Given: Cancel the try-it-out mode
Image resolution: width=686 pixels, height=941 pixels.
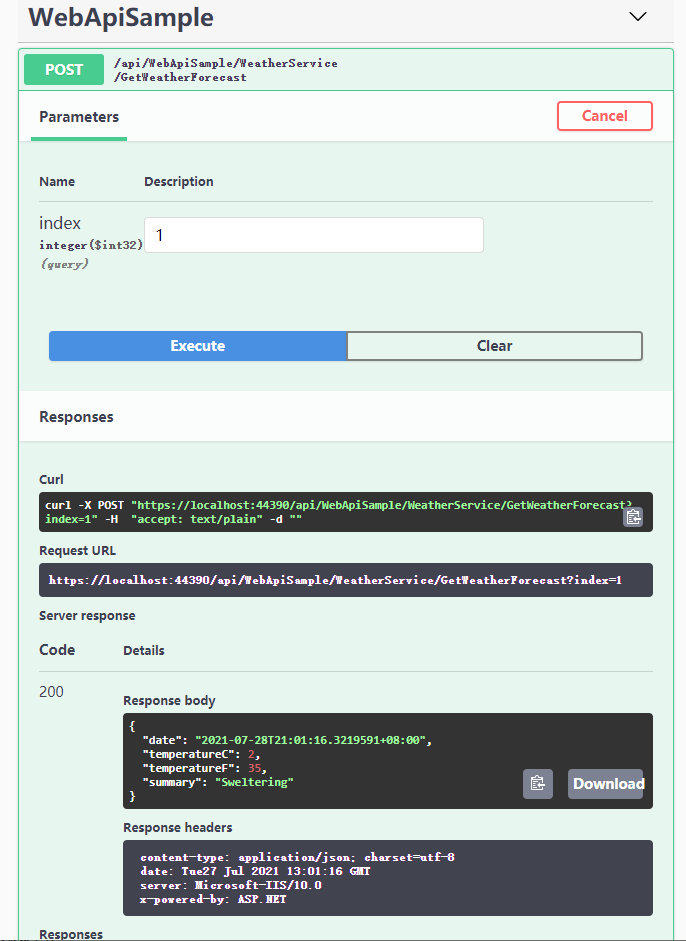Looking at the screenshot, I should pyautogui.click(x=604, y=116).
